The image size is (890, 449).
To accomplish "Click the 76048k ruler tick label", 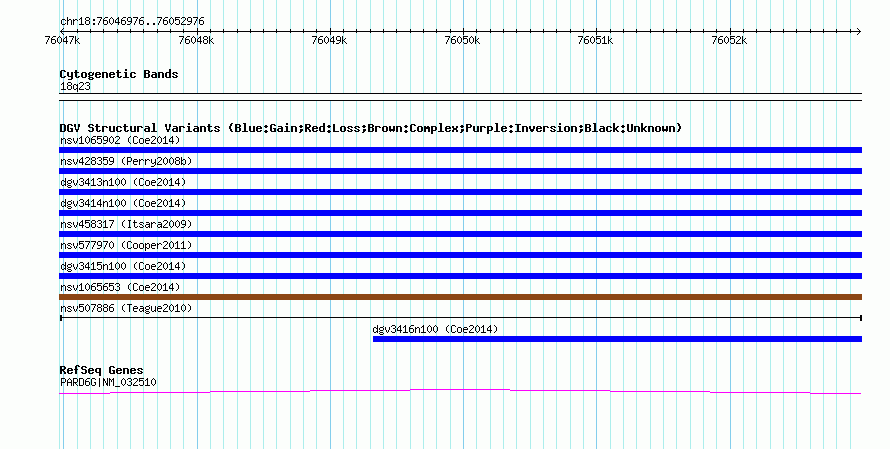I will tap(196, 40).
